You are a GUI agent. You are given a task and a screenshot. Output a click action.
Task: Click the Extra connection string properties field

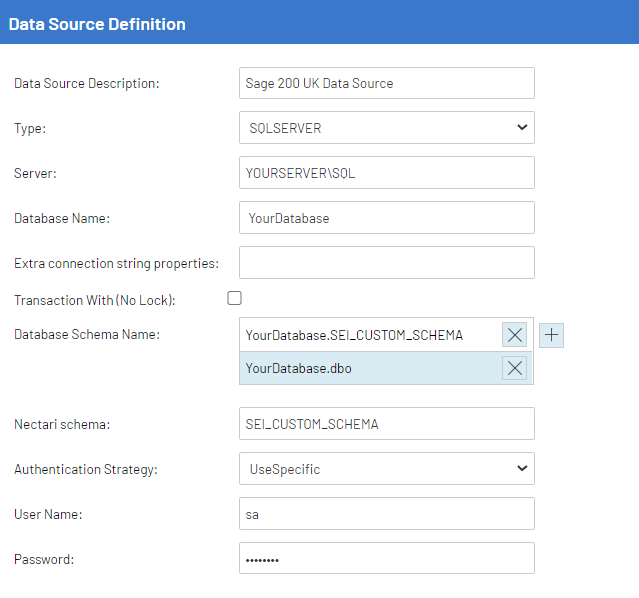pyautogui.click(x=387, y=263)
